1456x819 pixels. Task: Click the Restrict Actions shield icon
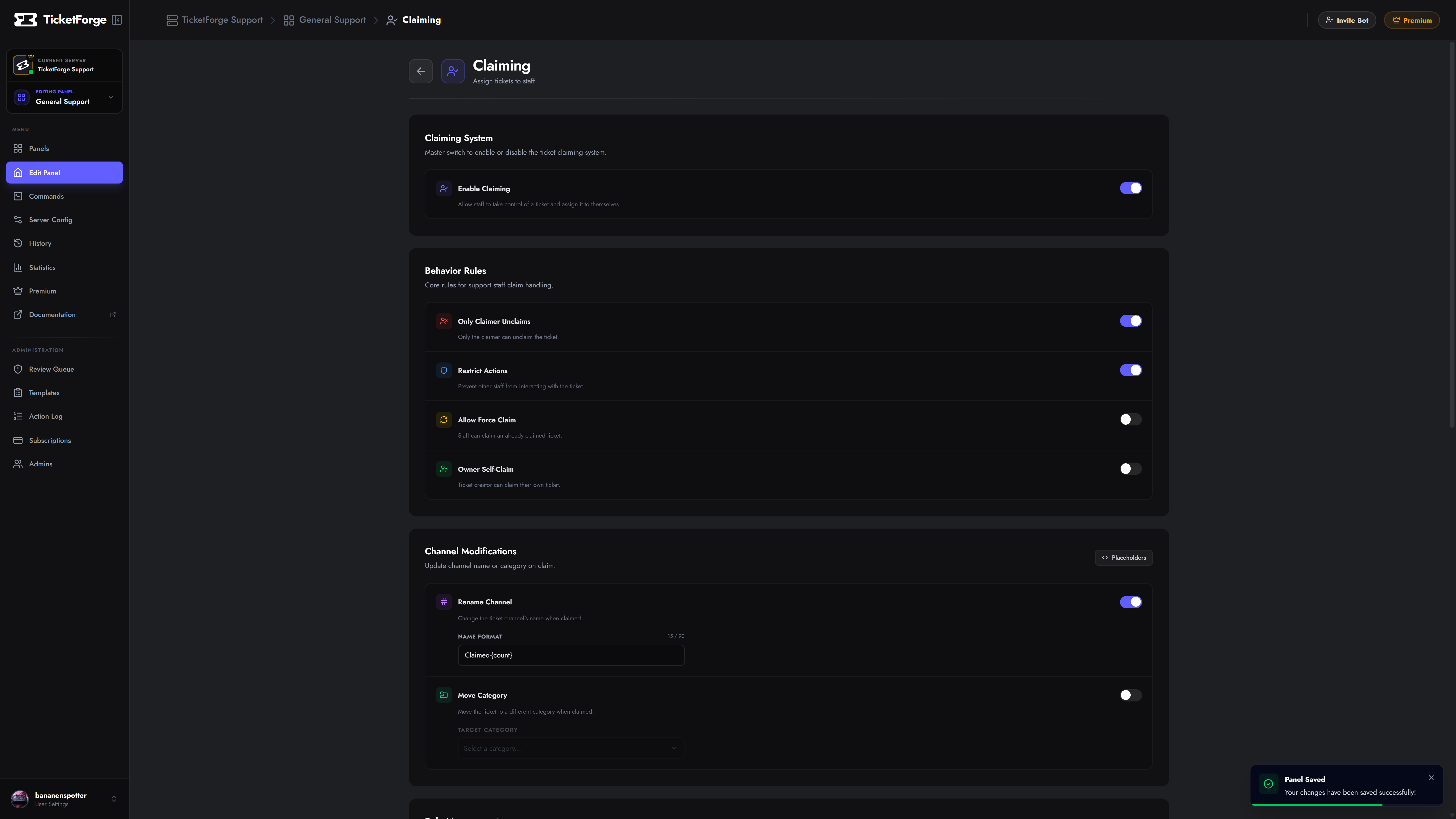tap(444, 370)
